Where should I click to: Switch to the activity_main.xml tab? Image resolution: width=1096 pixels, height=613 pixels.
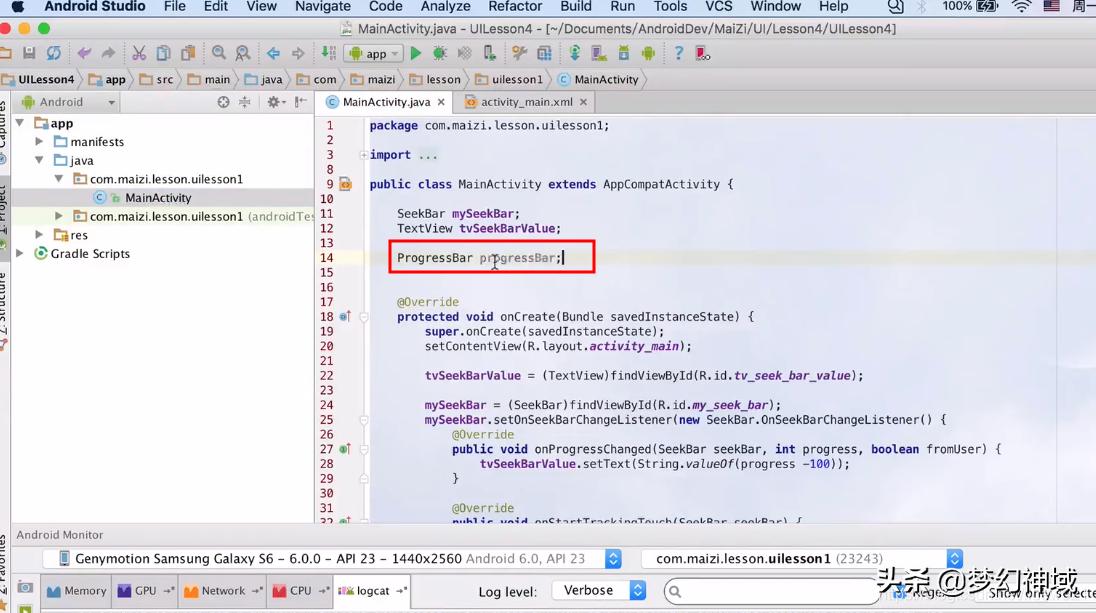(526, 102)
